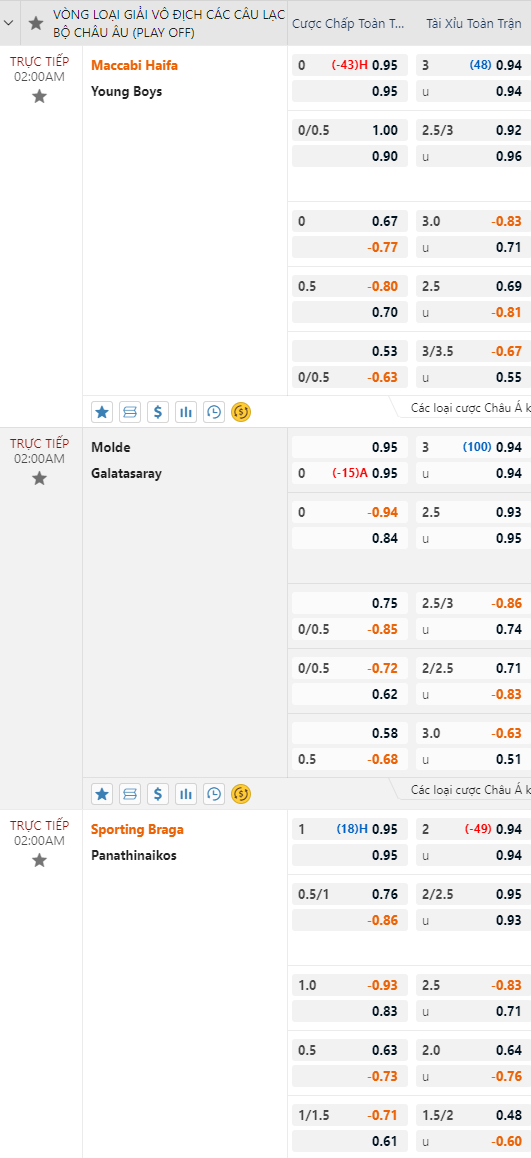Viewport: 531px width, 1158px height.
Task: Click gold coin icon under Maccabi Haifa match
Action: (x=241, y=412)
